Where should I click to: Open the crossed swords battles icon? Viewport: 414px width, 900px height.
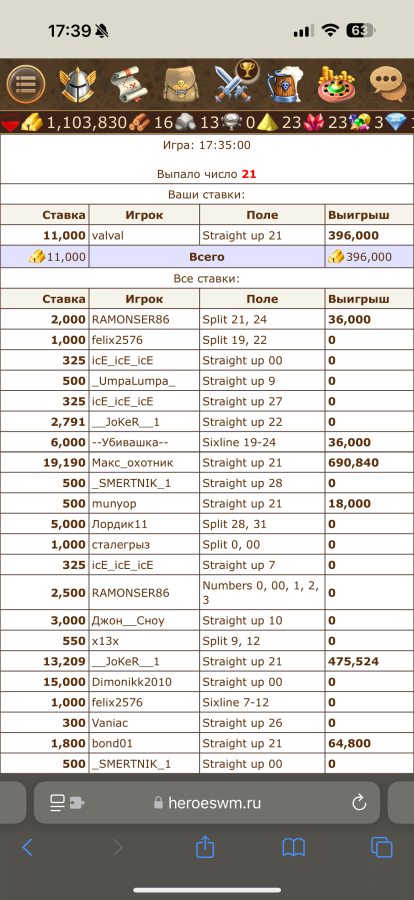click(x=235, y=83)
